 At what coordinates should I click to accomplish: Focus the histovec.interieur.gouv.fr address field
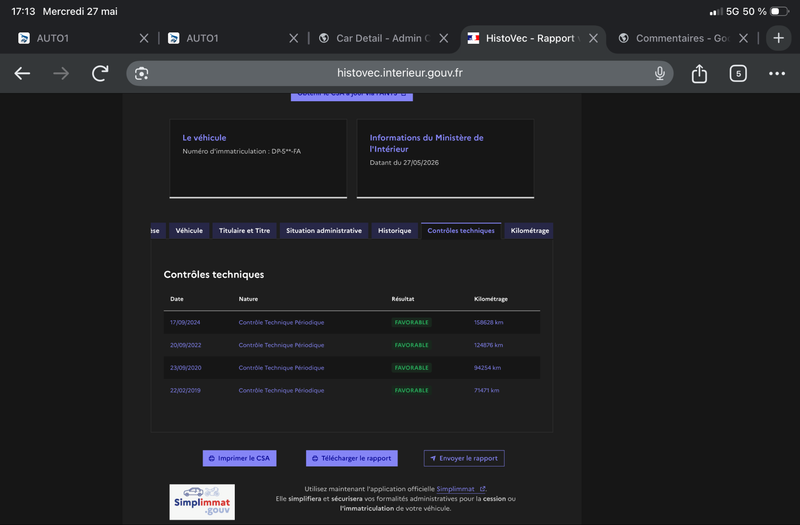(x=399, y=73)
